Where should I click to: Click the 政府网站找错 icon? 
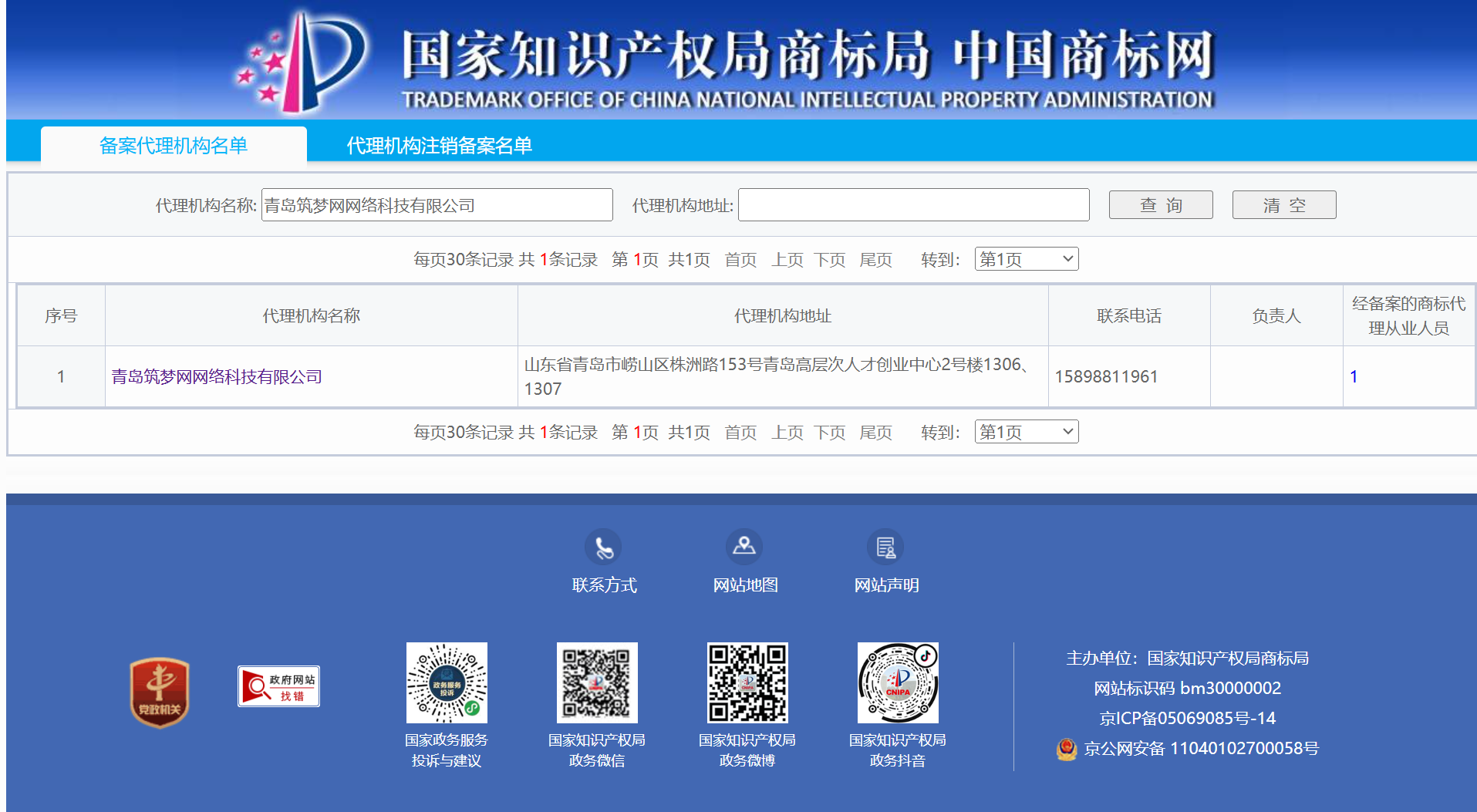click(278, 686)
